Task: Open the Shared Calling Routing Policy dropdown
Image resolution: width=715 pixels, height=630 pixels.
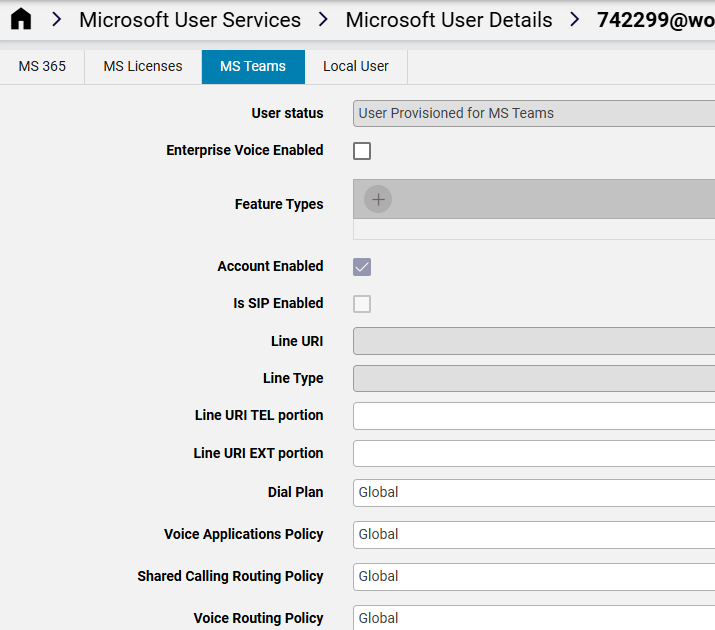Action: point(534,577)
